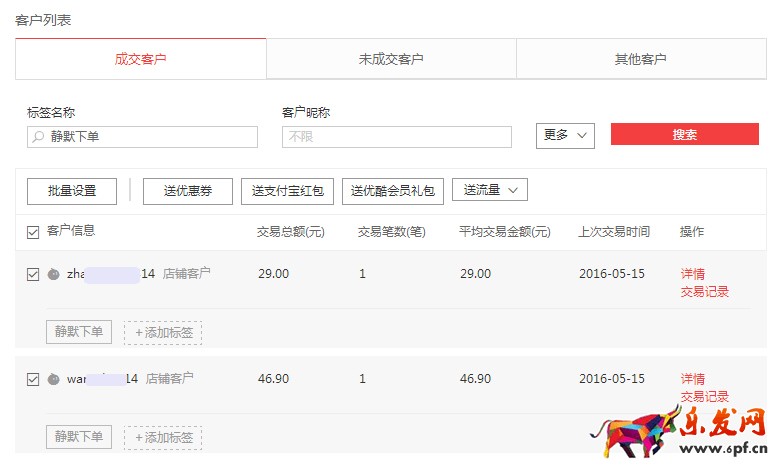
Task: Open 详情 for the 29.00 transaction customer
Action: [692, 274]
